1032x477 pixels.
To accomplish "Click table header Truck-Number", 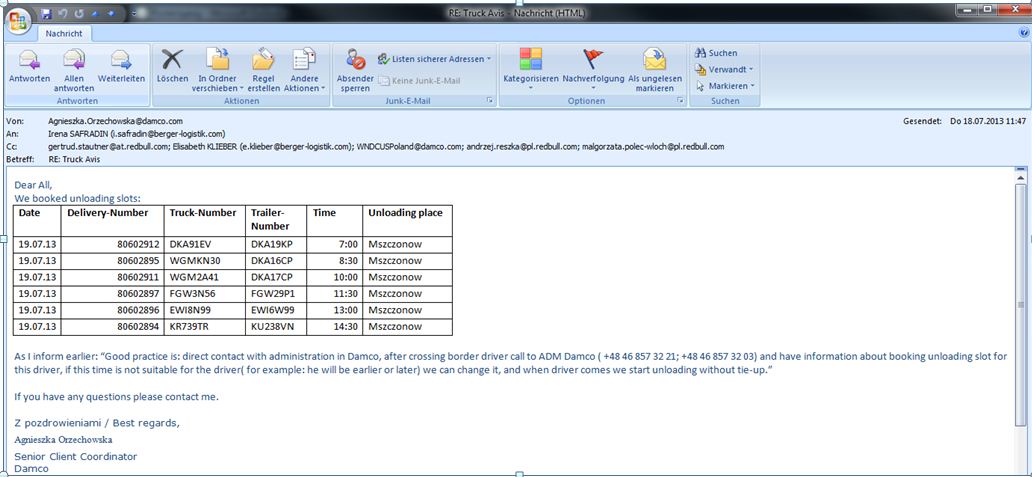I will pos(203,213).
